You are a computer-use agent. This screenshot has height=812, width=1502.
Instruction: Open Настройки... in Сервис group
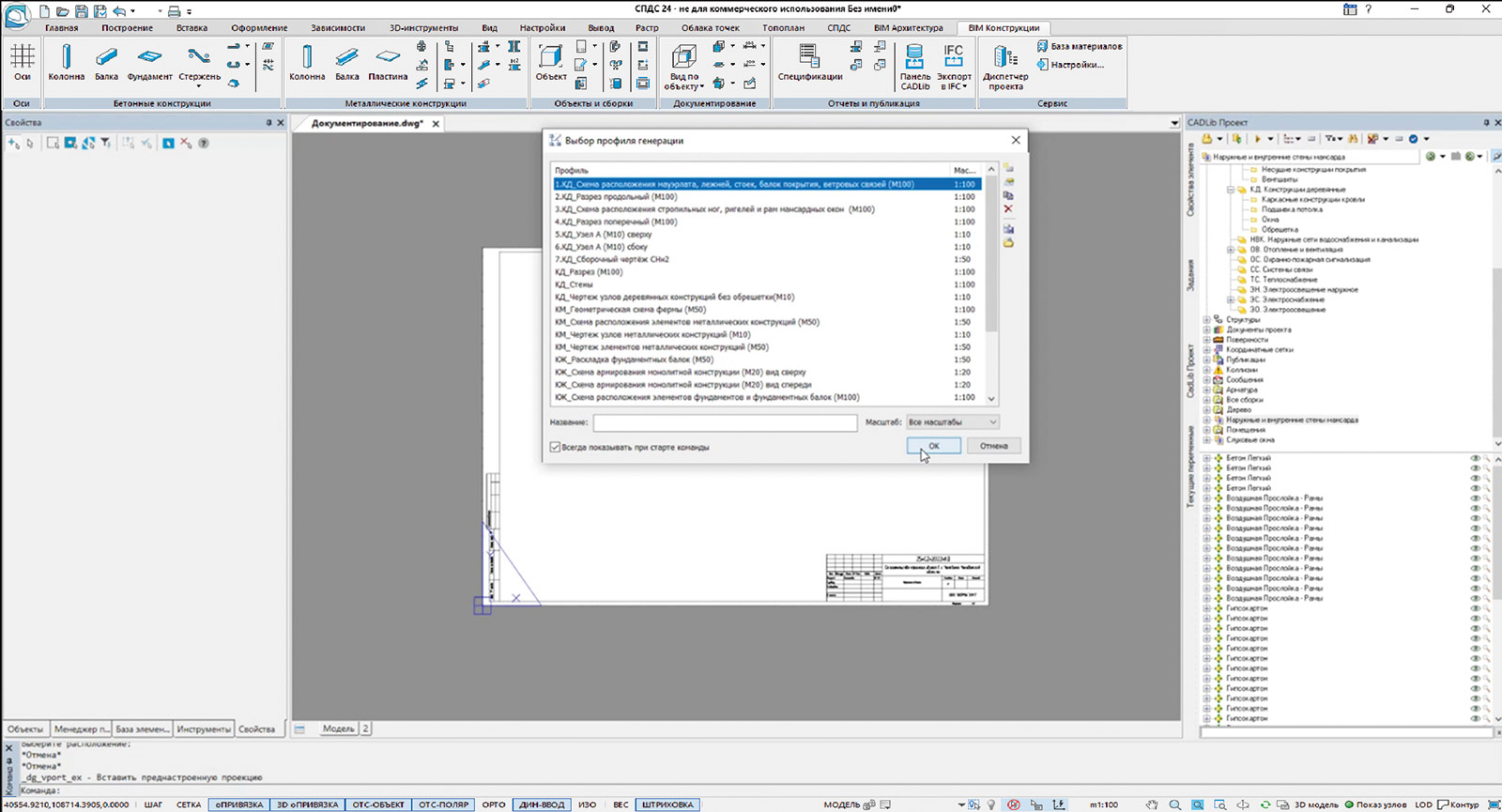(1071, 65)
